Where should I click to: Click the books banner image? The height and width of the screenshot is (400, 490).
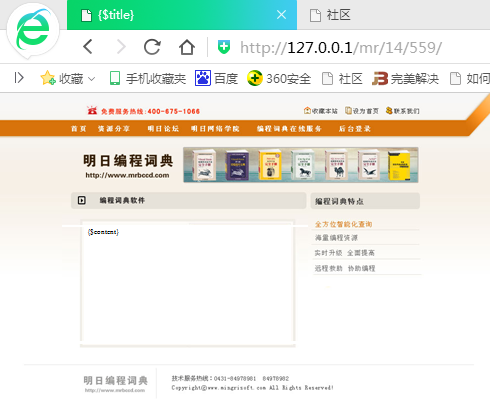[x=301, y=165]
